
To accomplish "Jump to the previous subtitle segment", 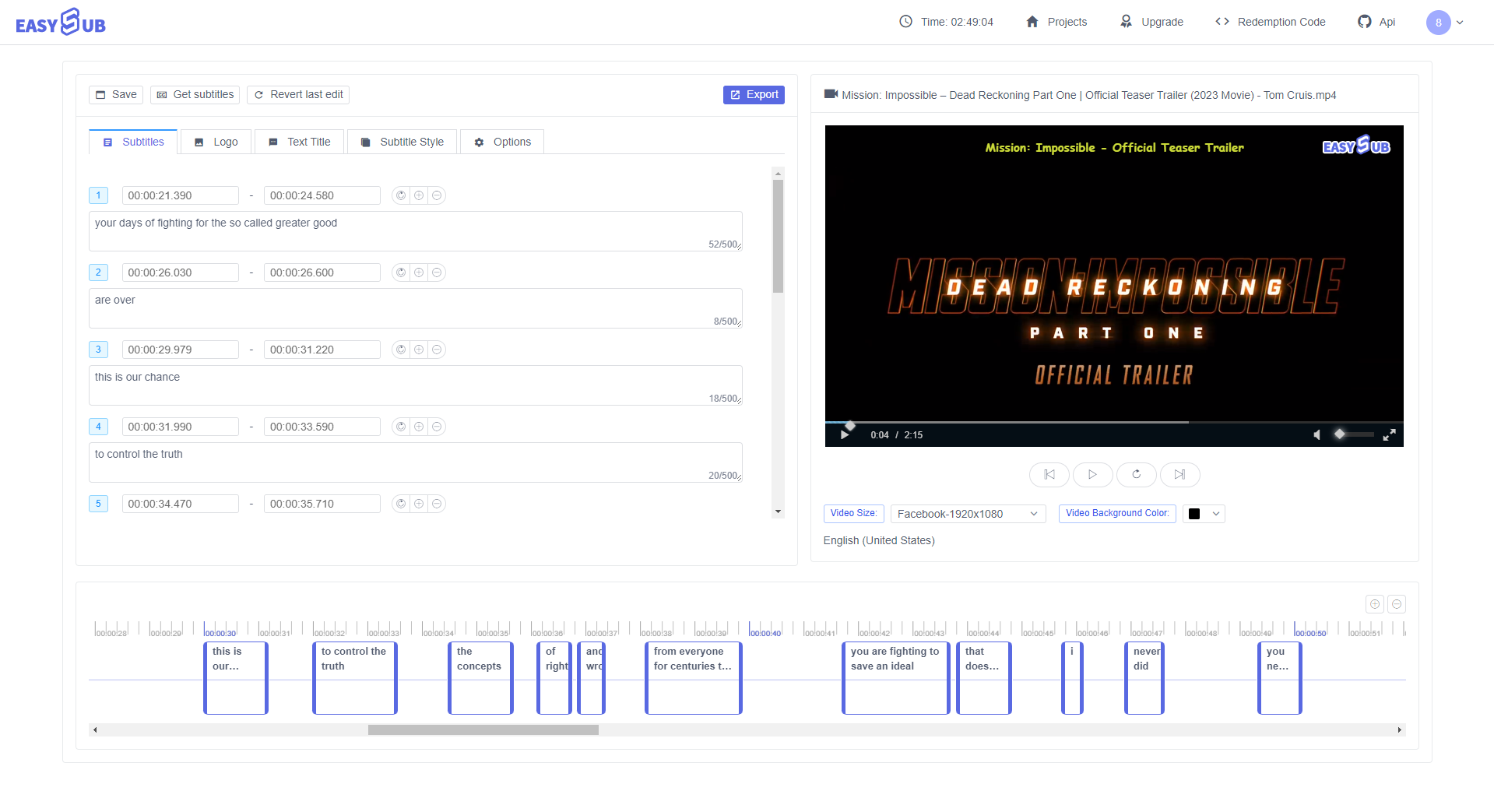I will pyautogui.click(x=1049, y=474).
